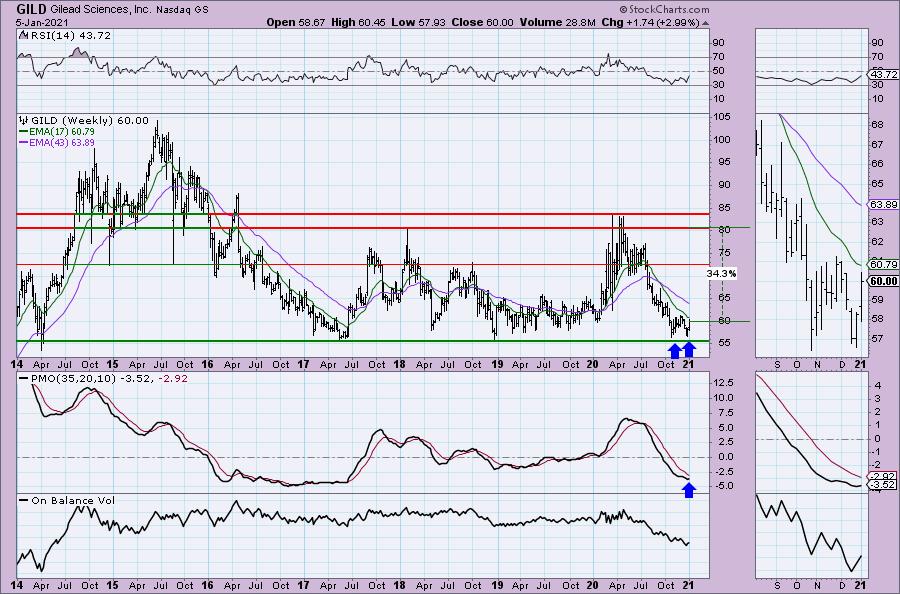This screenshot has height=594, width=900.
Task: Click the green line swatch beside EMA(17)
Action: [24, 131]
